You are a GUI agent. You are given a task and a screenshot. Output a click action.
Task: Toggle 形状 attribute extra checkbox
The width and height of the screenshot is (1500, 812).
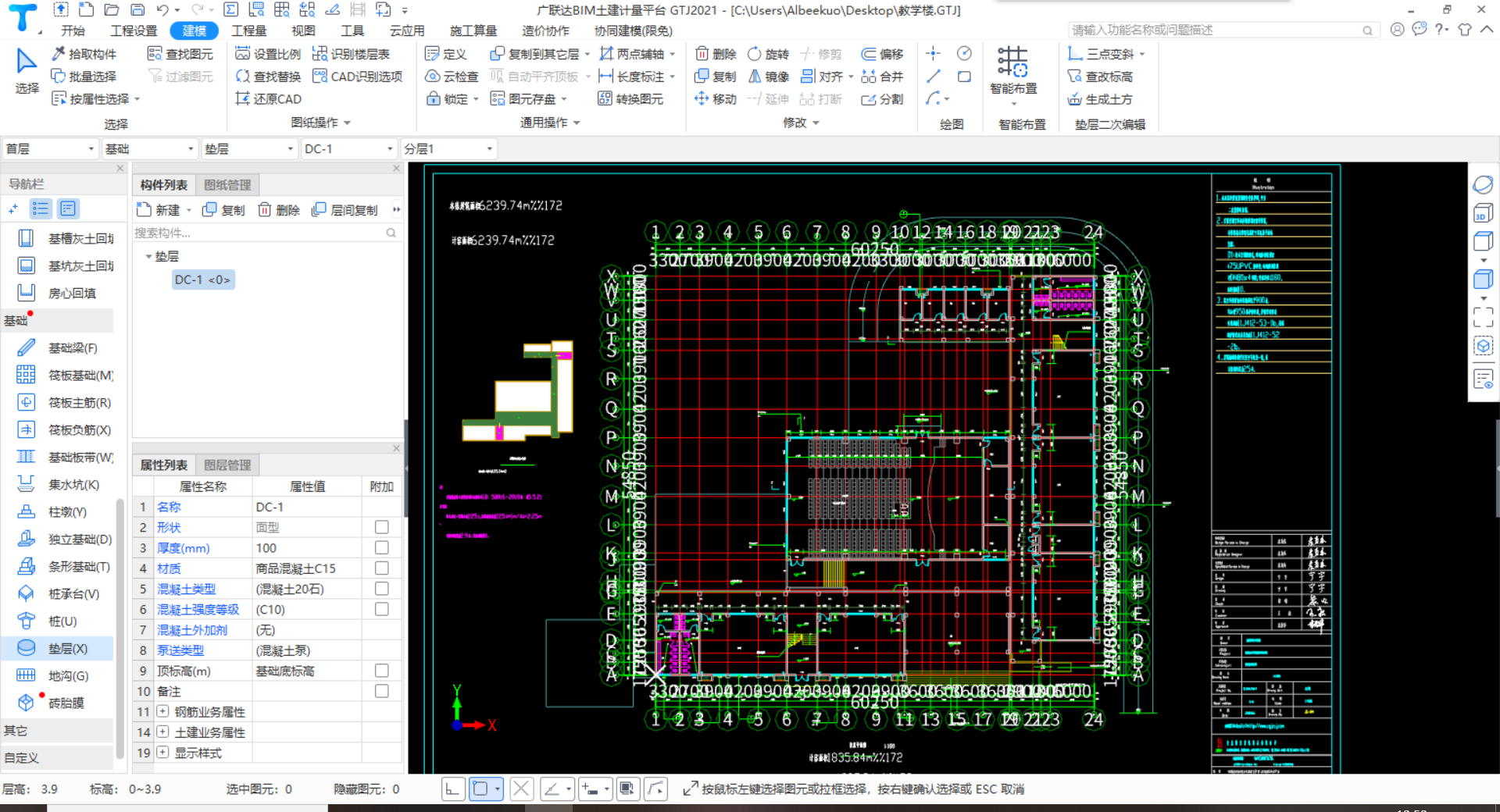click(x=381, y=527)
